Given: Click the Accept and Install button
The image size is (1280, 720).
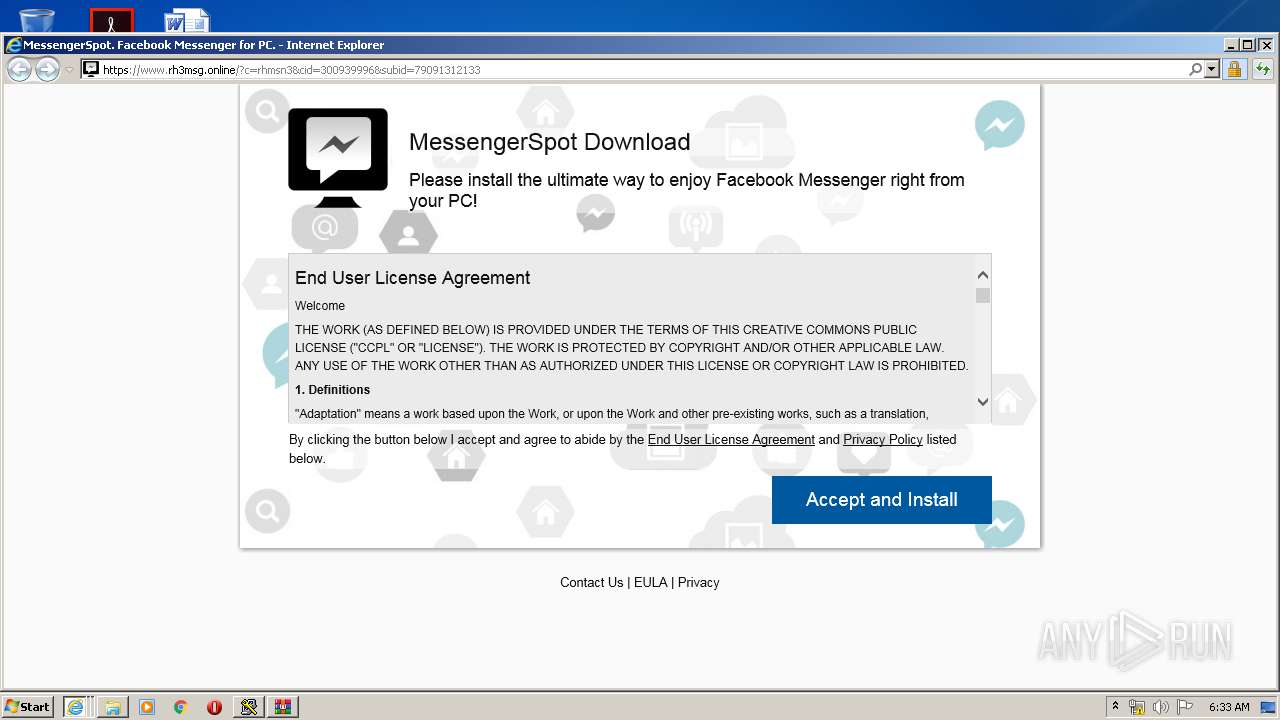Looking at the screenshot, I should pyautogui.click(x=882, y=500).
